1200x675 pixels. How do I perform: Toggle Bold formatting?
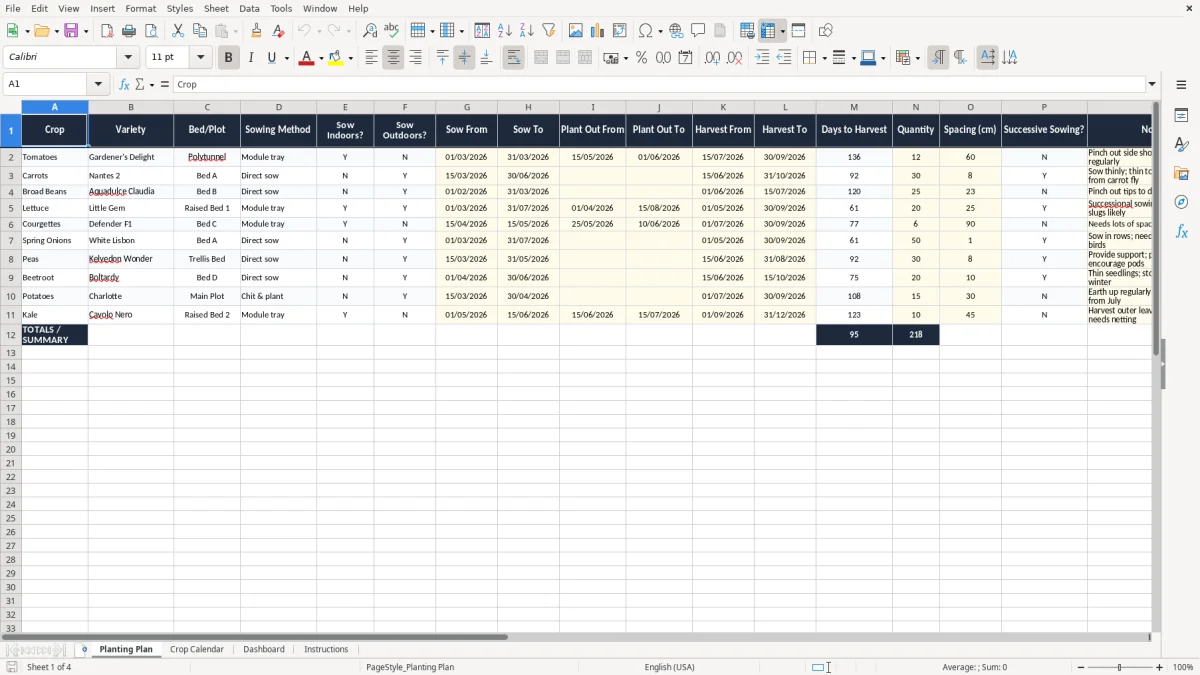[228, 58]
